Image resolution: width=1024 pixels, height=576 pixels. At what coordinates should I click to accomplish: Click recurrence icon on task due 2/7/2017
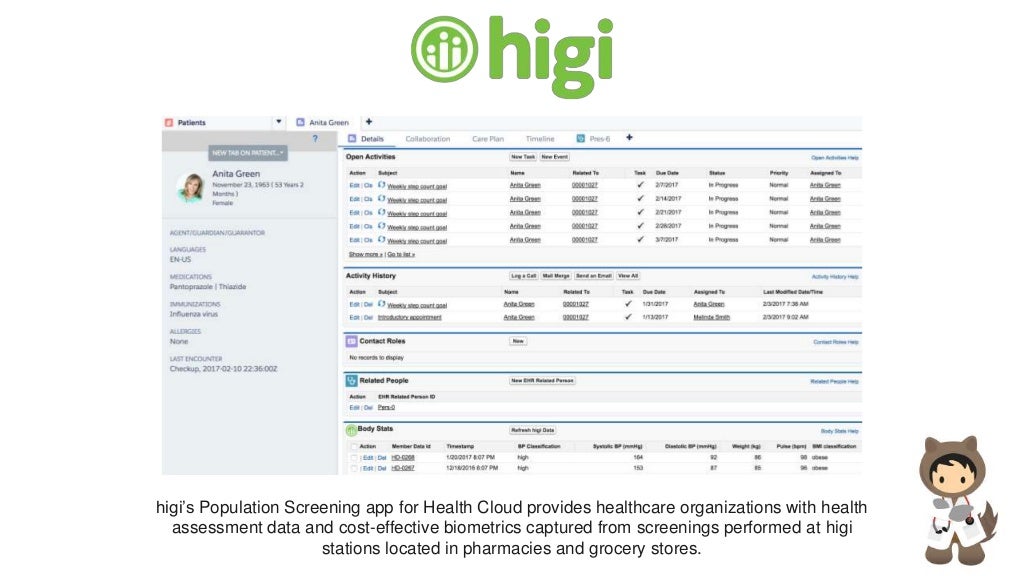(381, 185)
